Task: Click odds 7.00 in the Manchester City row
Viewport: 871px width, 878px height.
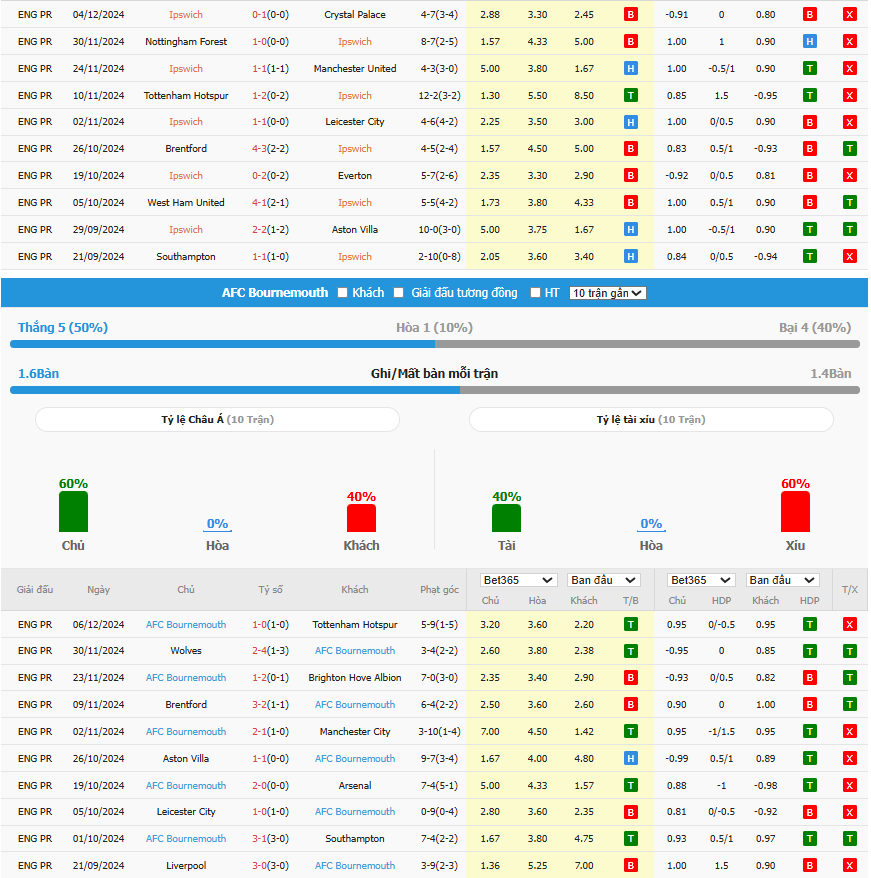Action: pyautogui.click(x=490, y=731)
